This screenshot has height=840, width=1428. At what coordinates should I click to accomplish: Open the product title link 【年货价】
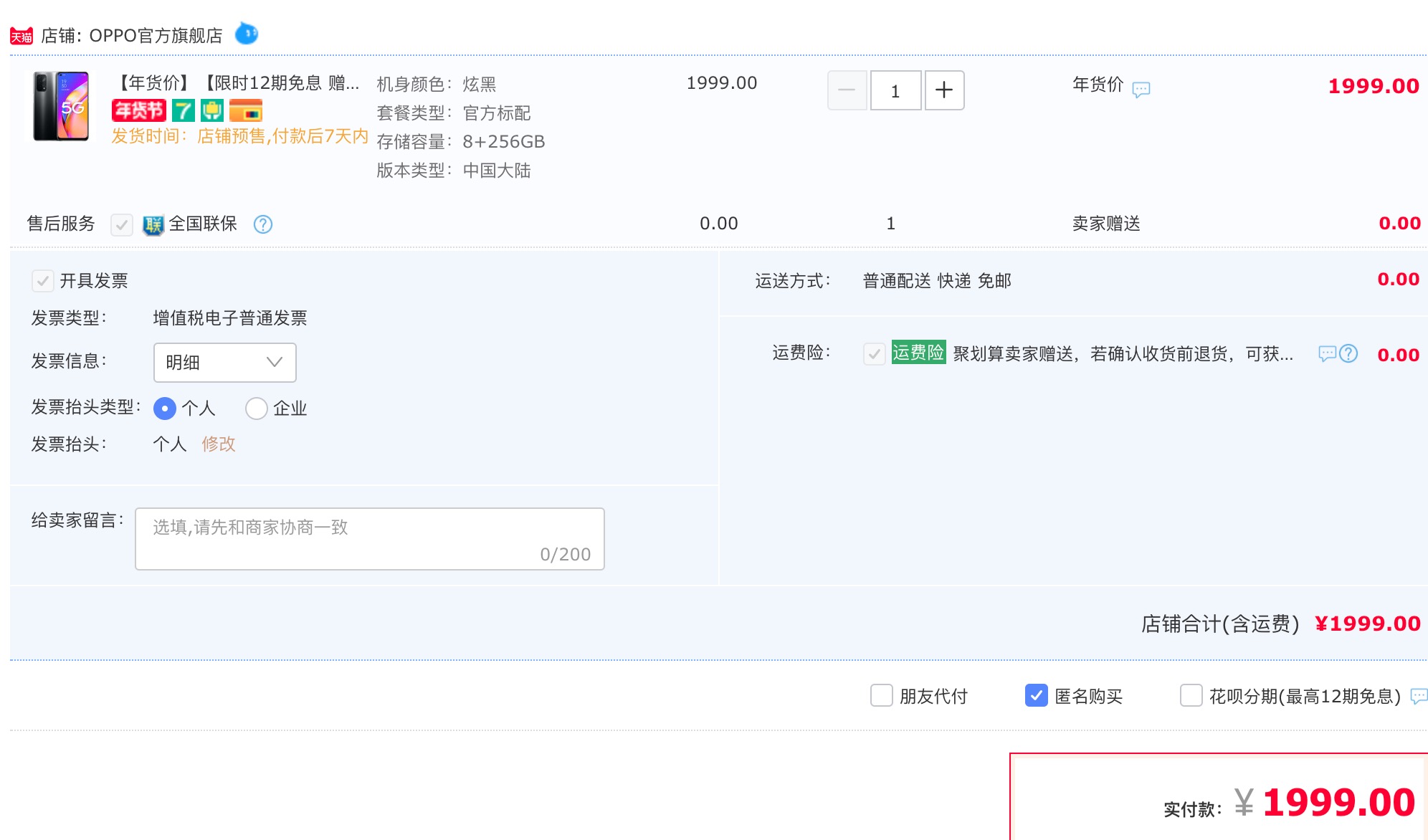(x=235, y=83)
